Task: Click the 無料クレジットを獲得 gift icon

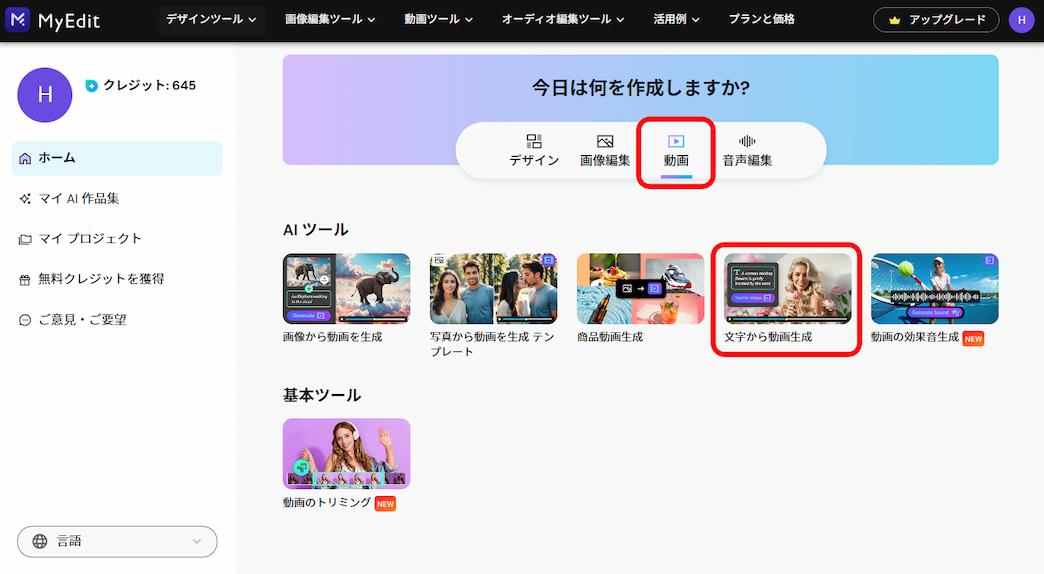Action: tap(25, 280)
